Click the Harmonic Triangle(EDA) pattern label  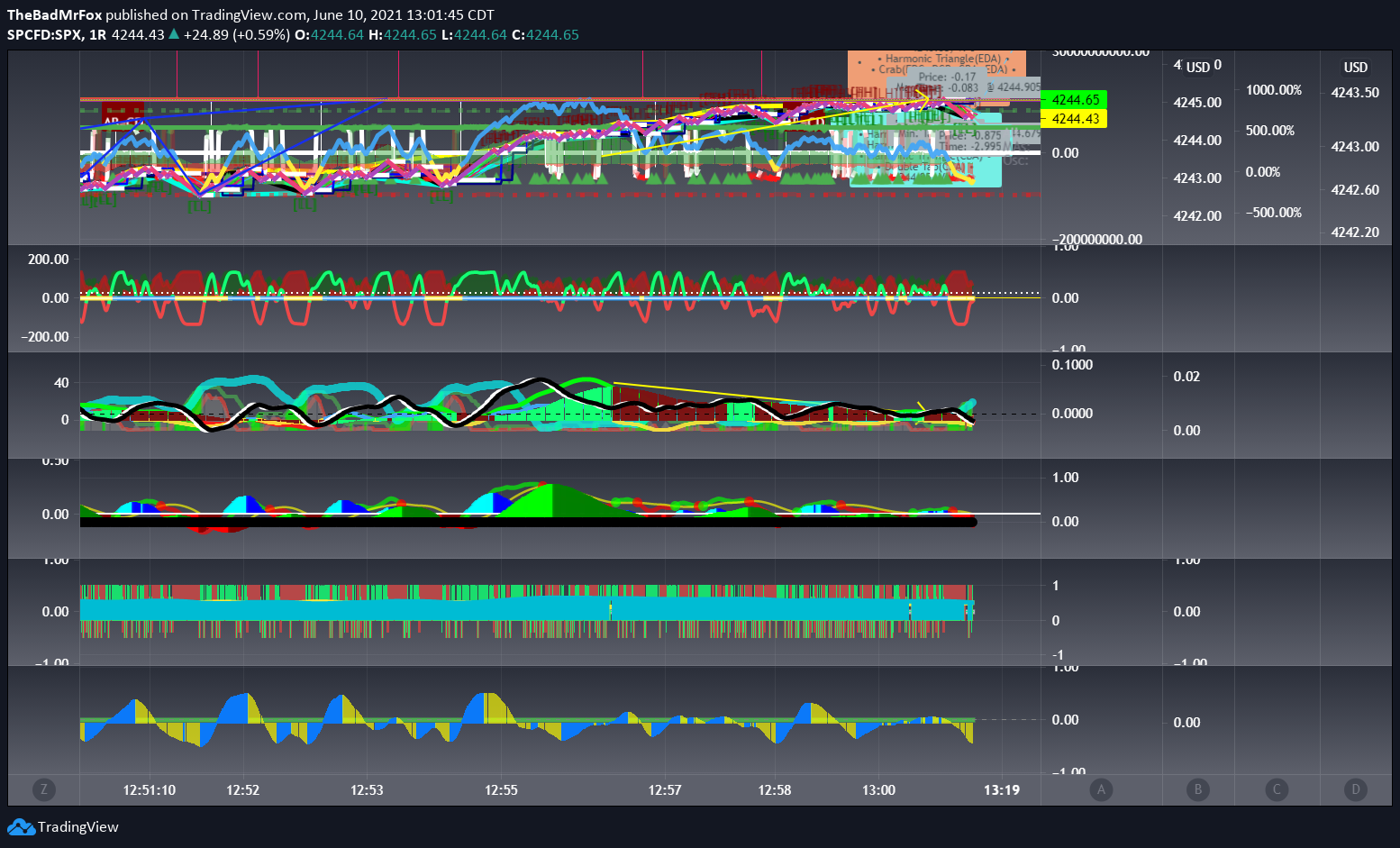click(x=942, y=59)
